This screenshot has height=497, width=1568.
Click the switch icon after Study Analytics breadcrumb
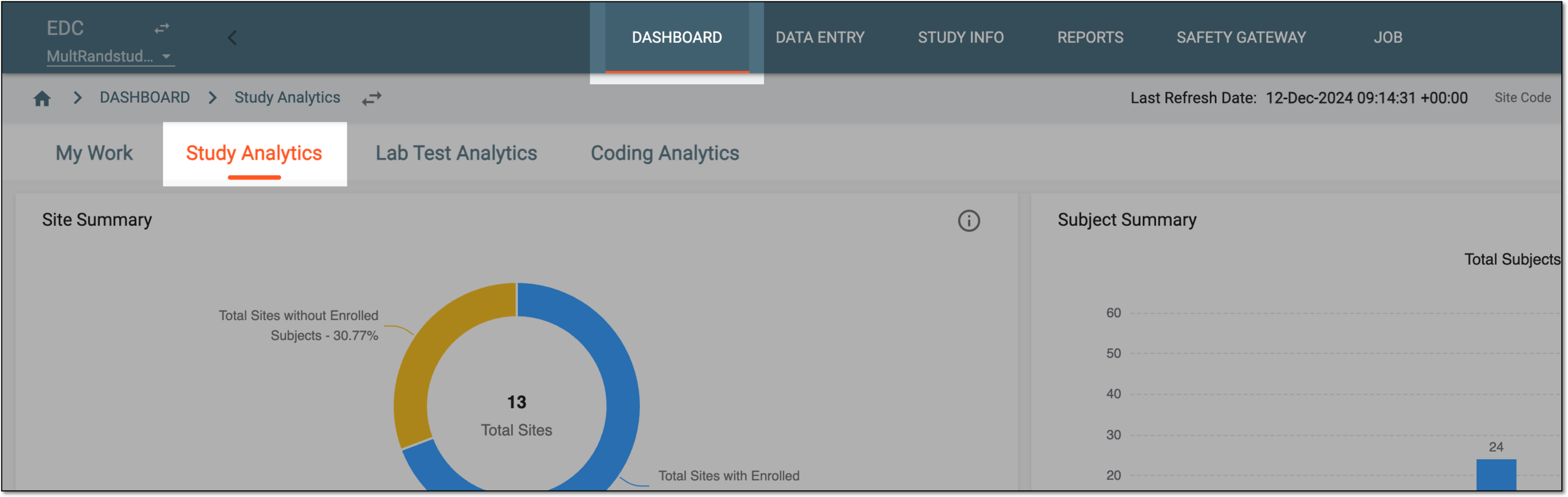coord(372,99)
